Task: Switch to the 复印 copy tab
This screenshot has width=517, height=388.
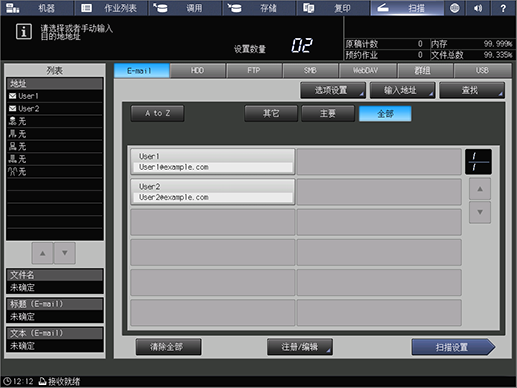Action: [333, 8]
